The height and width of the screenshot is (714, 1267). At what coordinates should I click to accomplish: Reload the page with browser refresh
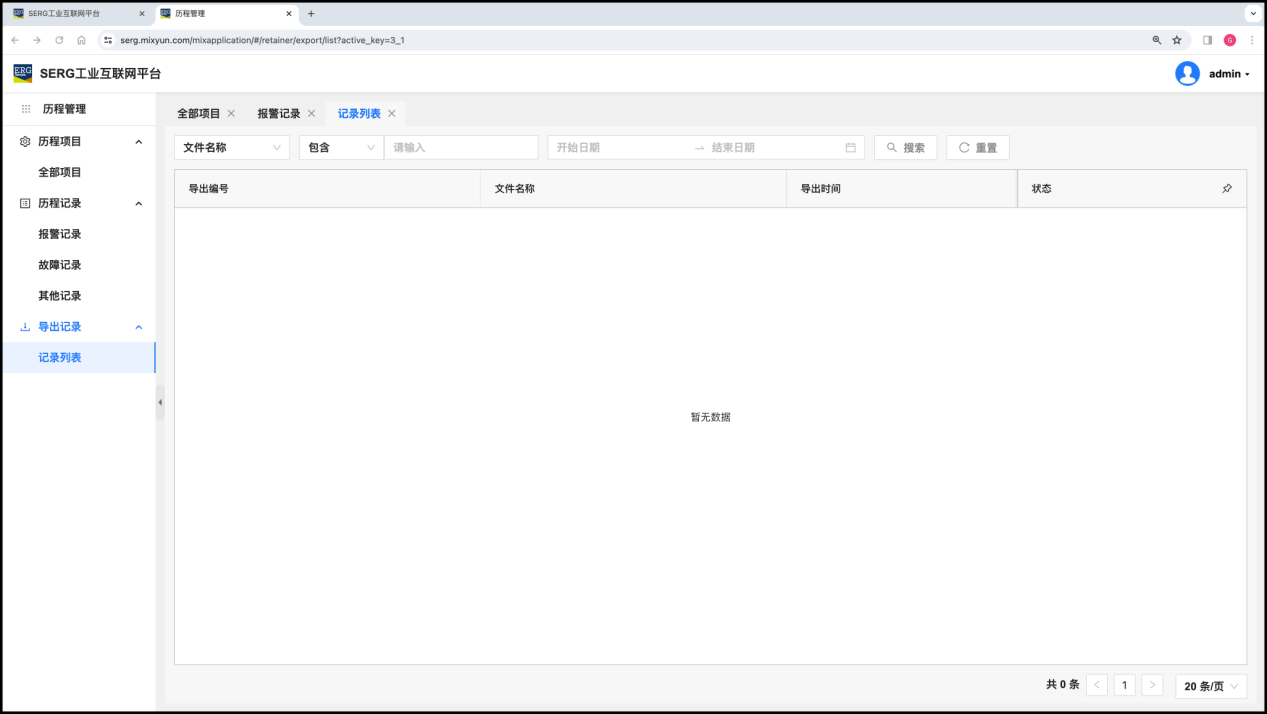pos(59,40)
